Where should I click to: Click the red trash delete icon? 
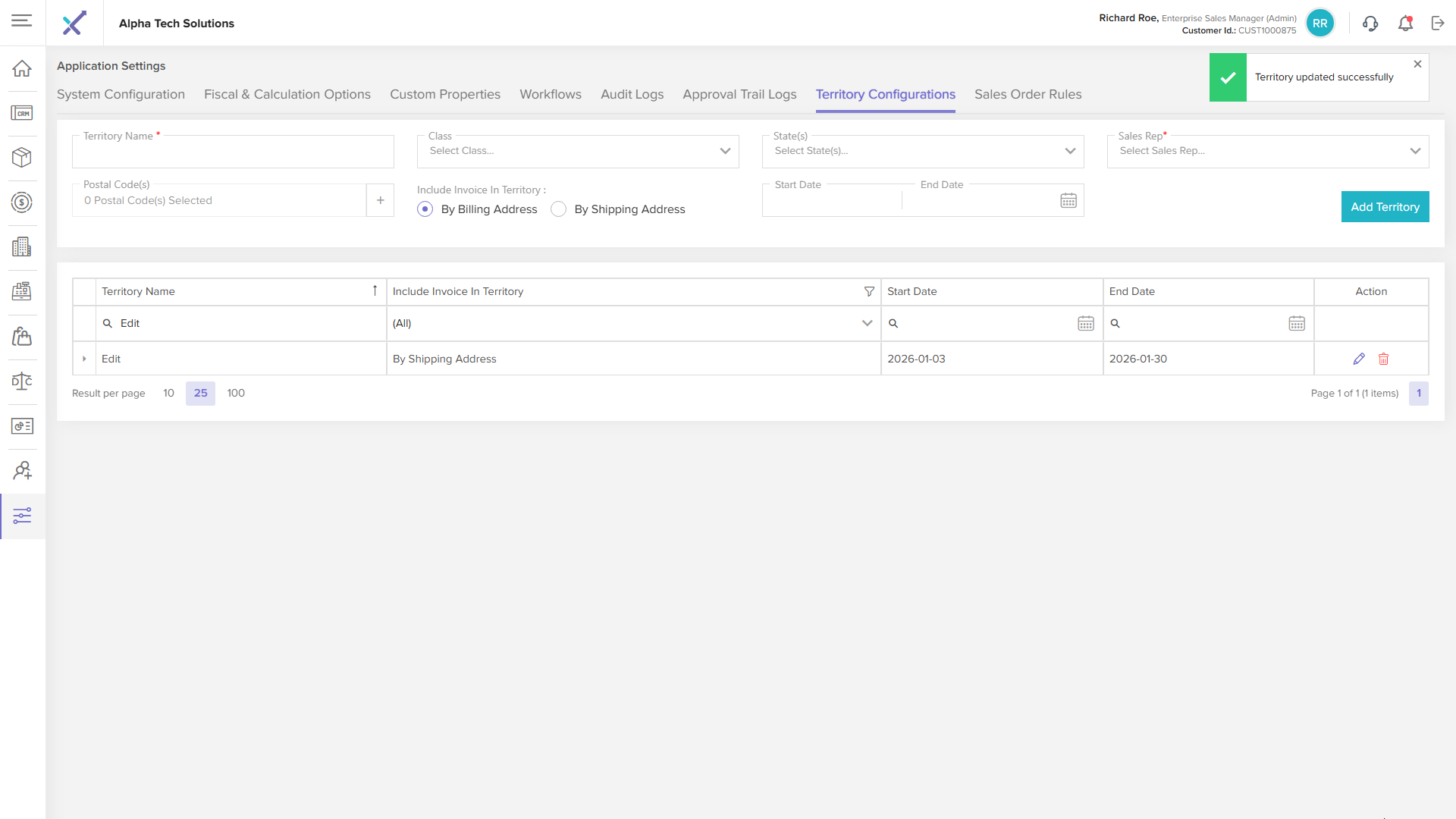pyautogui.click(x=1383, y=359)
